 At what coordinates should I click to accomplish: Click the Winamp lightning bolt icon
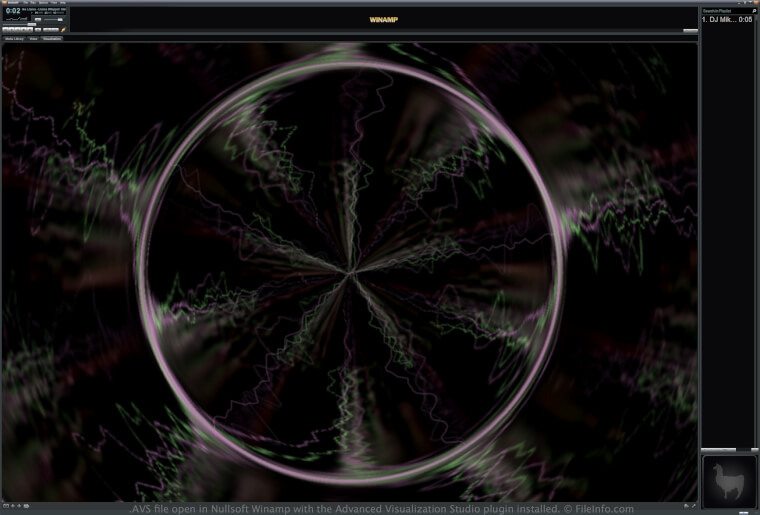(x=63, y=30)
